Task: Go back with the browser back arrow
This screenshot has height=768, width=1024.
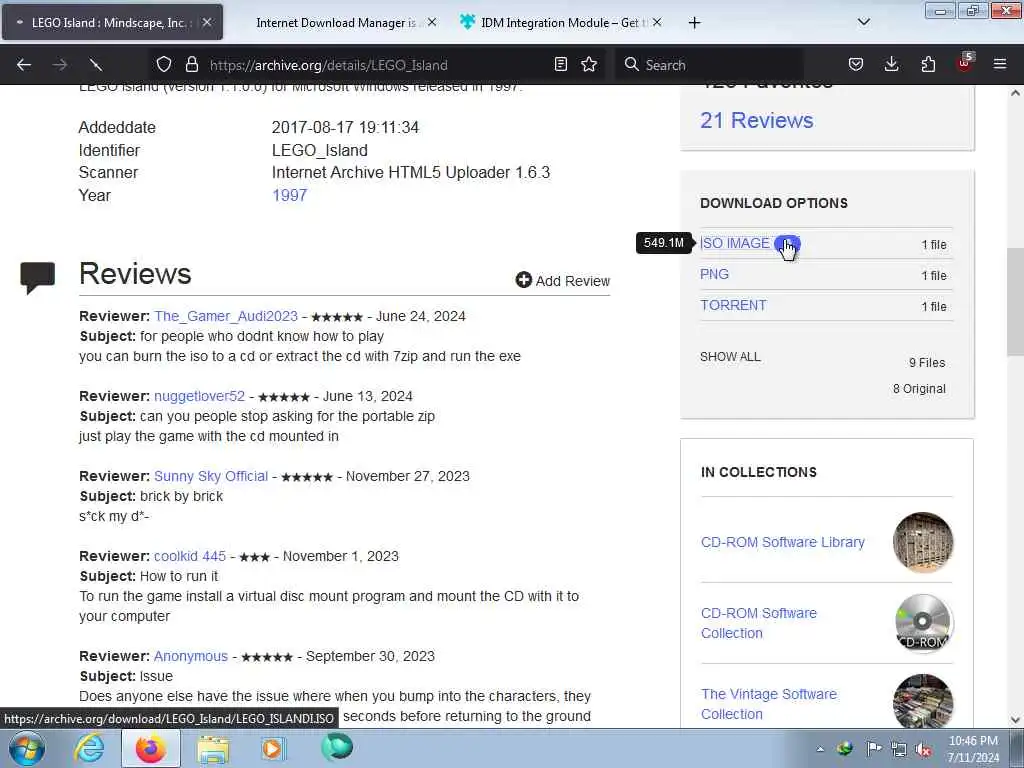Action: click(24, 65)
